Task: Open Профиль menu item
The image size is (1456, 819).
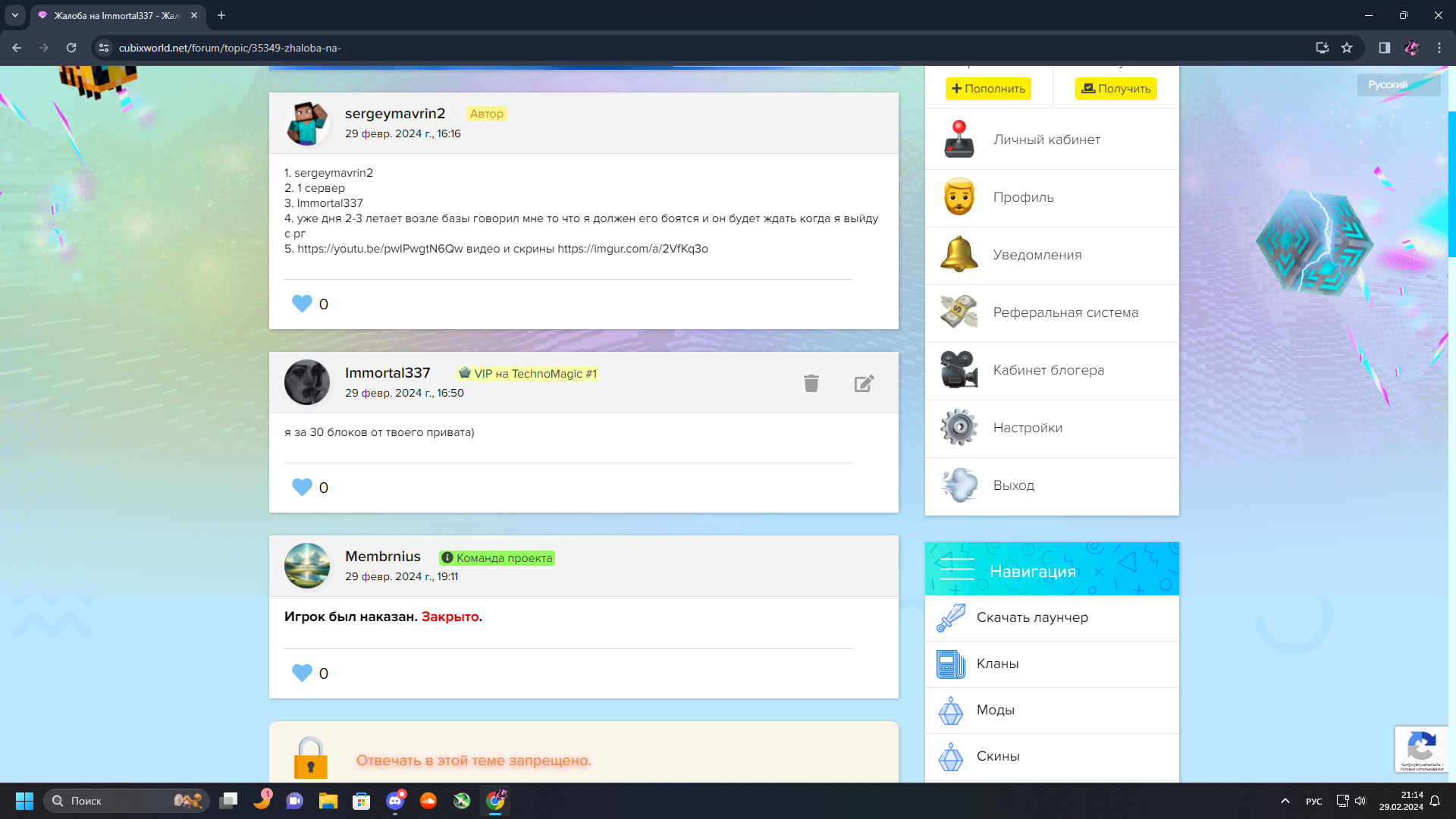Action: (x=1023, y=197)
